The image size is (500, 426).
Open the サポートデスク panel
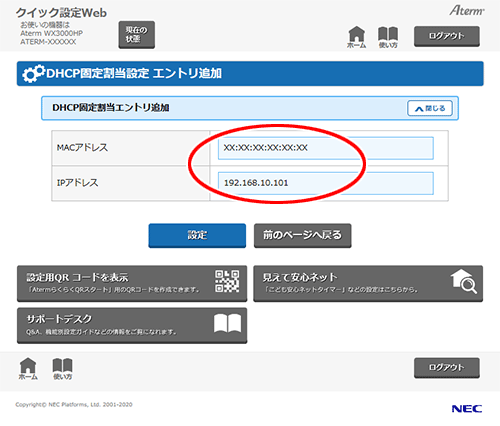point(132,325)
